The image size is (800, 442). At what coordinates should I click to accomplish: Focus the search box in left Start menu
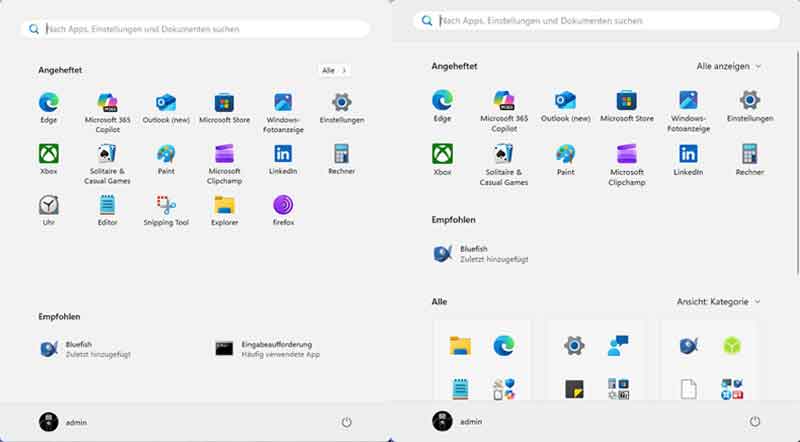(195, 29)
